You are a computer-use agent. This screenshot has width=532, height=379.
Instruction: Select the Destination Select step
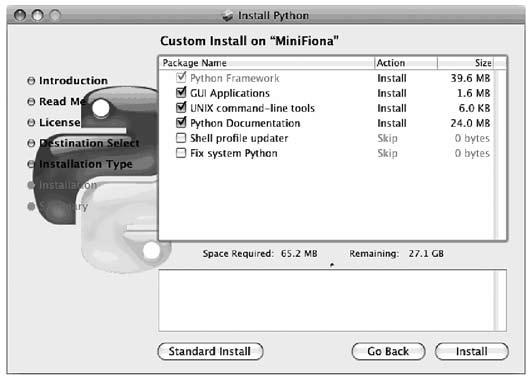tap(89, 143)
